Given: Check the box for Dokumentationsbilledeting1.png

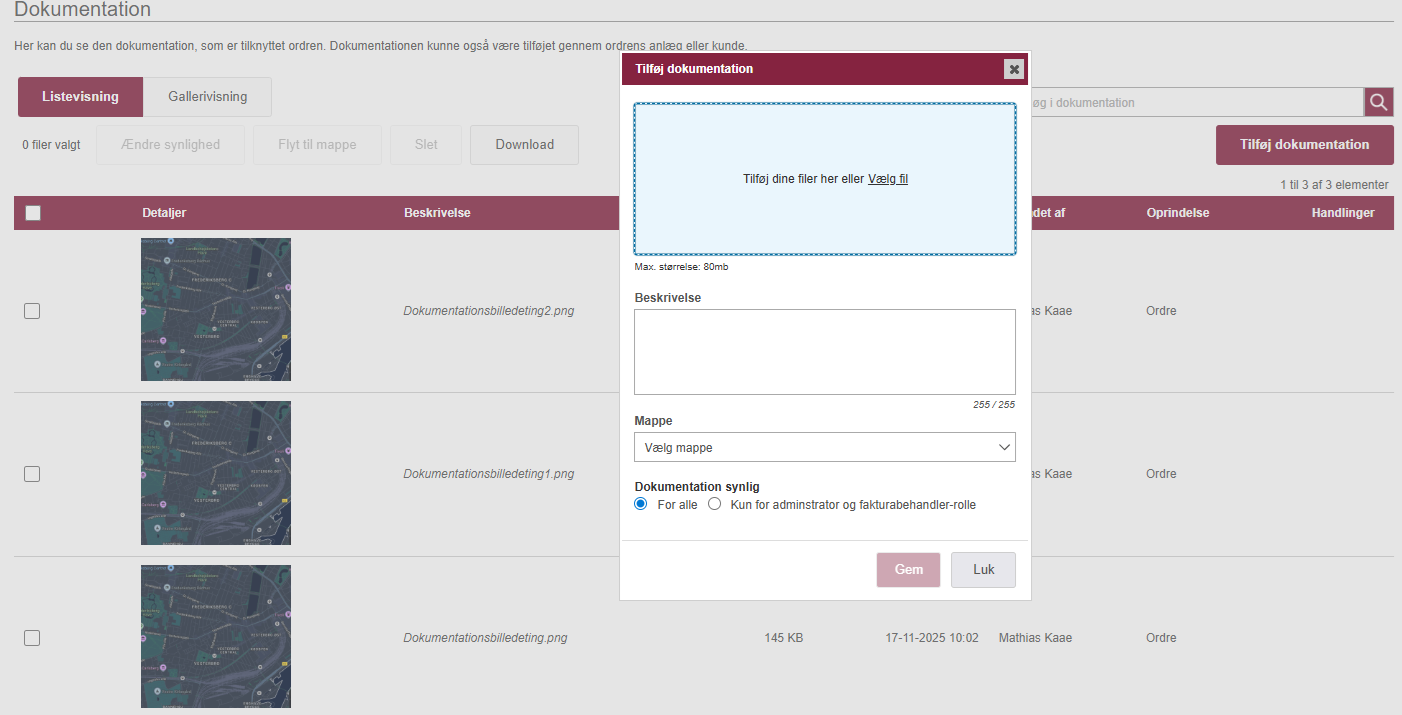Looking at the screenshot, I should point(32,474).
